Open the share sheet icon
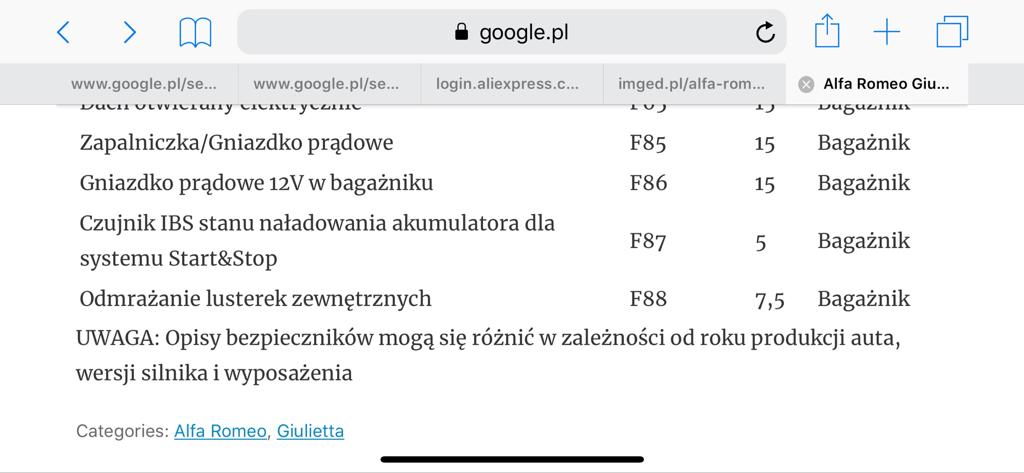Screen dimensions: 1024x473 pyautogui.click(x=827, y=31)
